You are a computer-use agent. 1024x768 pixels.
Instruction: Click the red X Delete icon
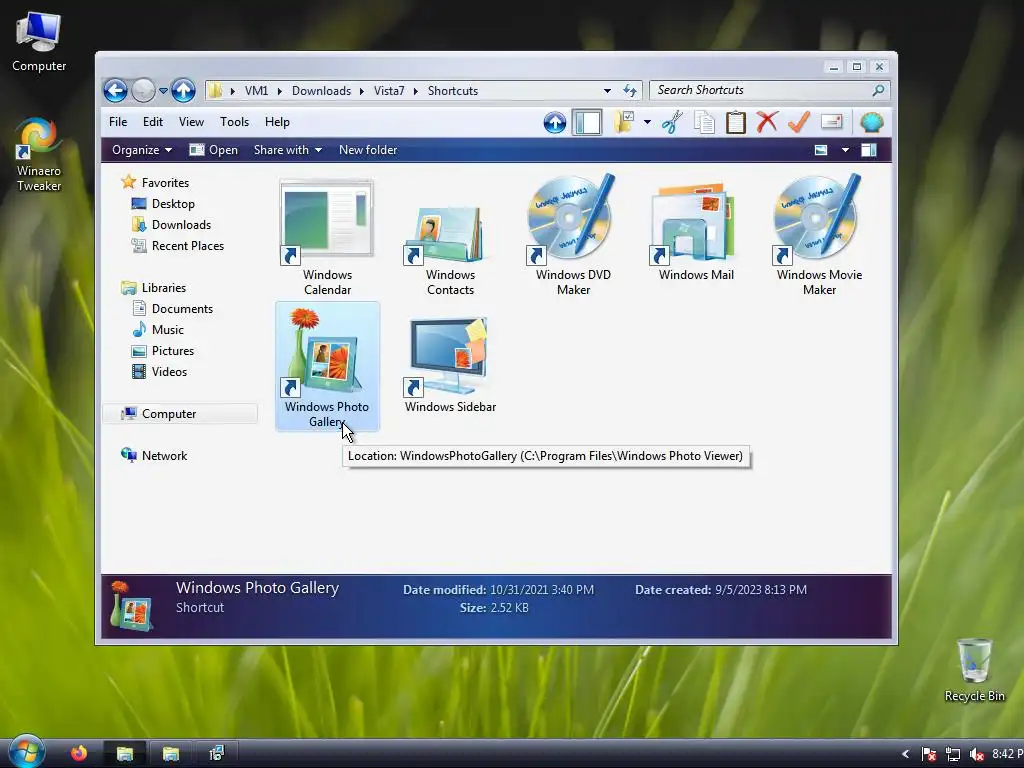(x=767, y=122)
